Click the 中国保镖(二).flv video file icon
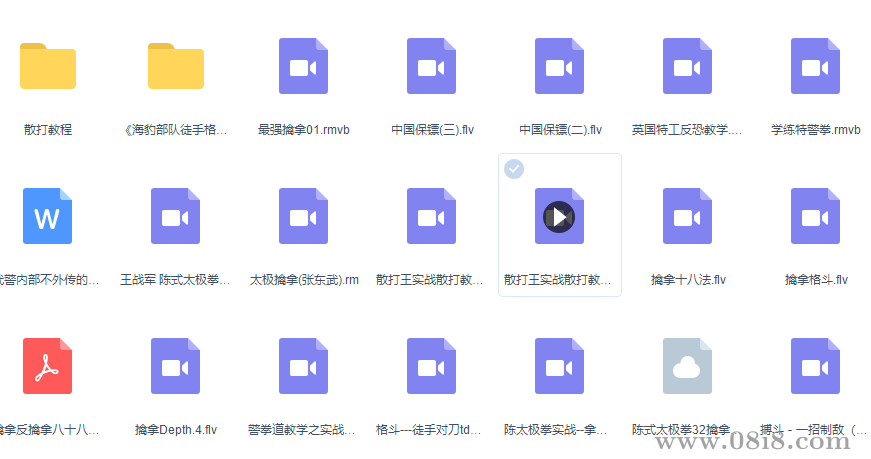The width and height of the screenshot is (871, 459). tap(559, 66)
